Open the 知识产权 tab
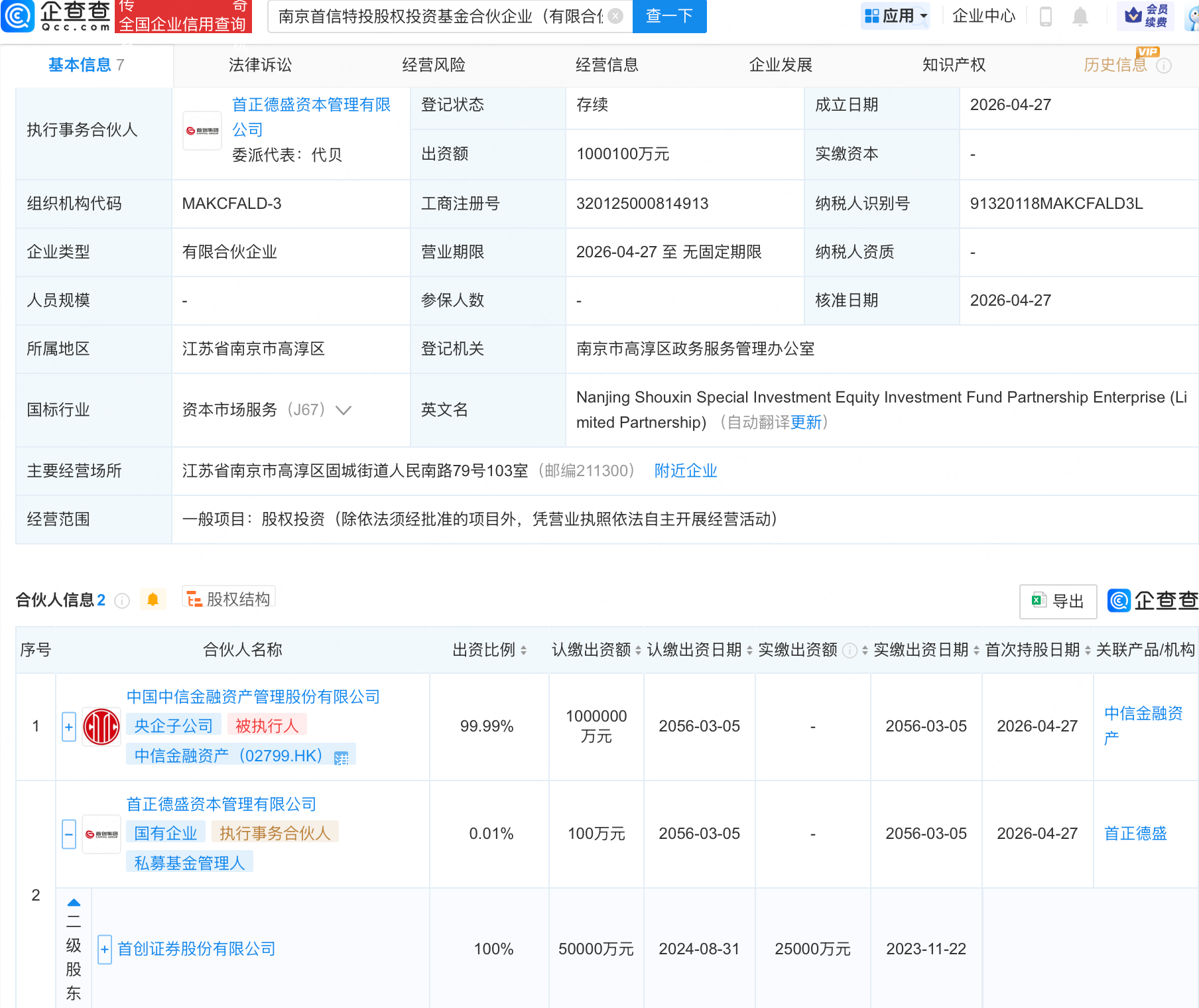Viewport: 1199px width, 1008px height. pos(954,65)
